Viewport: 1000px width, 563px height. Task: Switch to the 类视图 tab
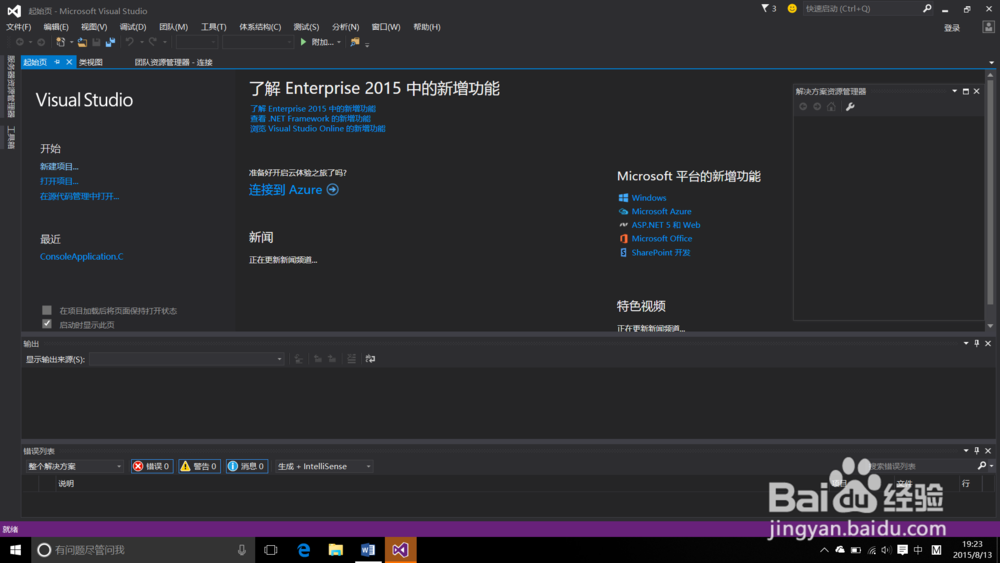pos(91,62)
